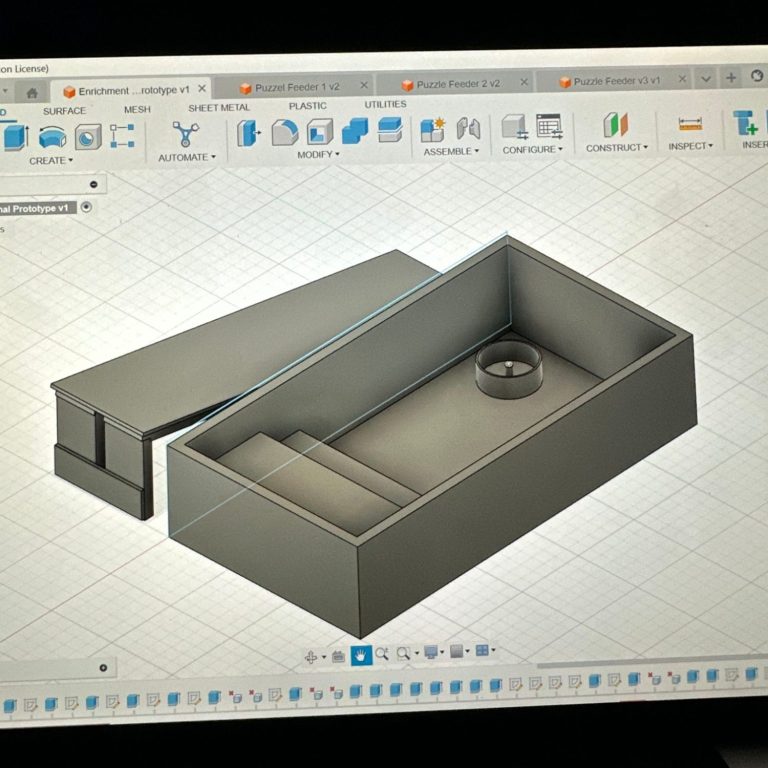
Task: Open the Modify dropdown menu
Action: [x=318, y=155]
